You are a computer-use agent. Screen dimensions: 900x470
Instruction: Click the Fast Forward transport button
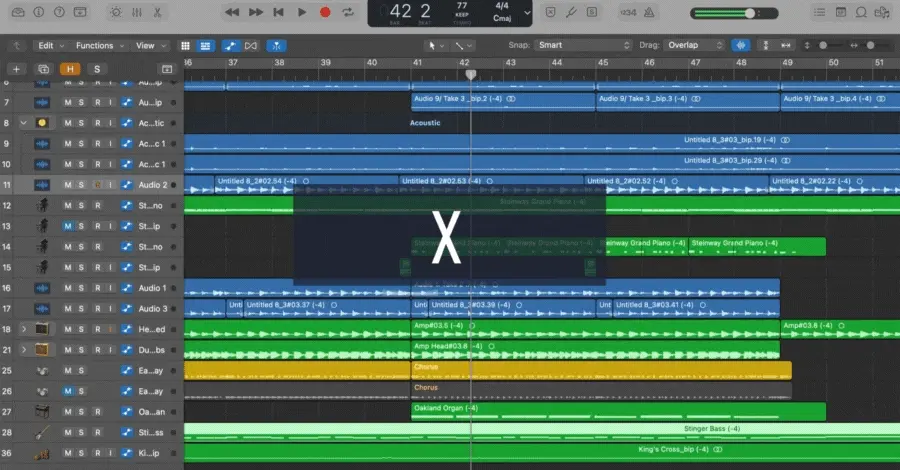[255, 12]
